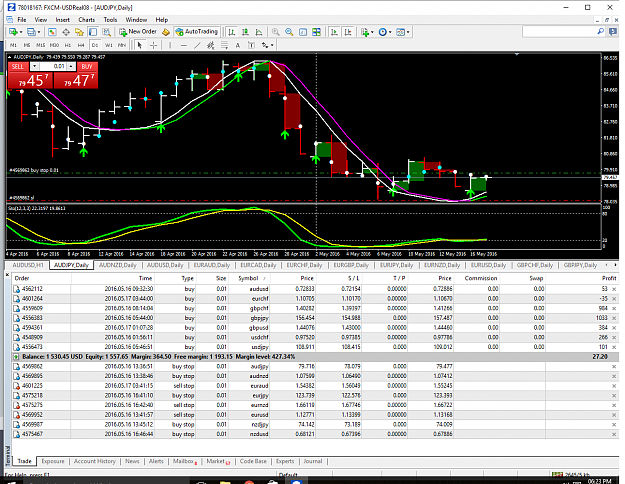This screenshot has width=625, height=484.
Task: Expand the Templates dropdown
Action: point(408,32)
